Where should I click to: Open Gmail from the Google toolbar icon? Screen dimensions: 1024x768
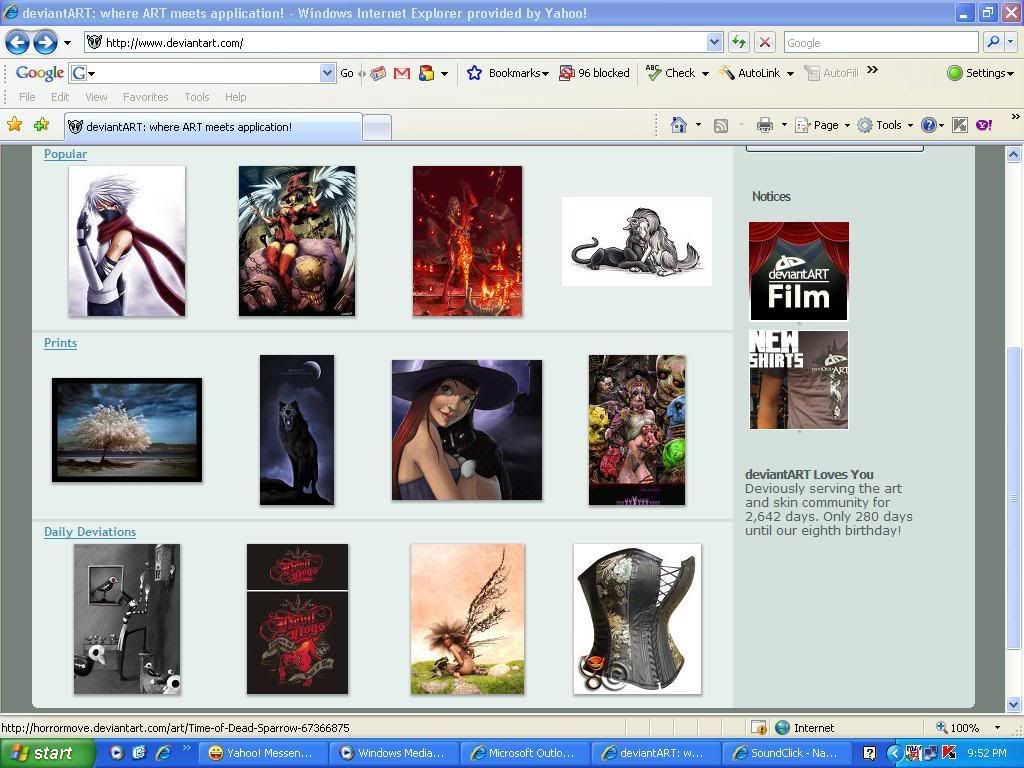[402, 73]
